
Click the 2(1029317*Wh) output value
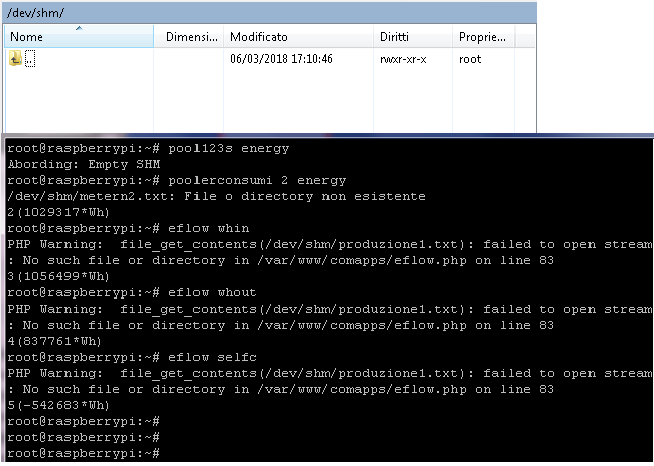tap(58, 212)
